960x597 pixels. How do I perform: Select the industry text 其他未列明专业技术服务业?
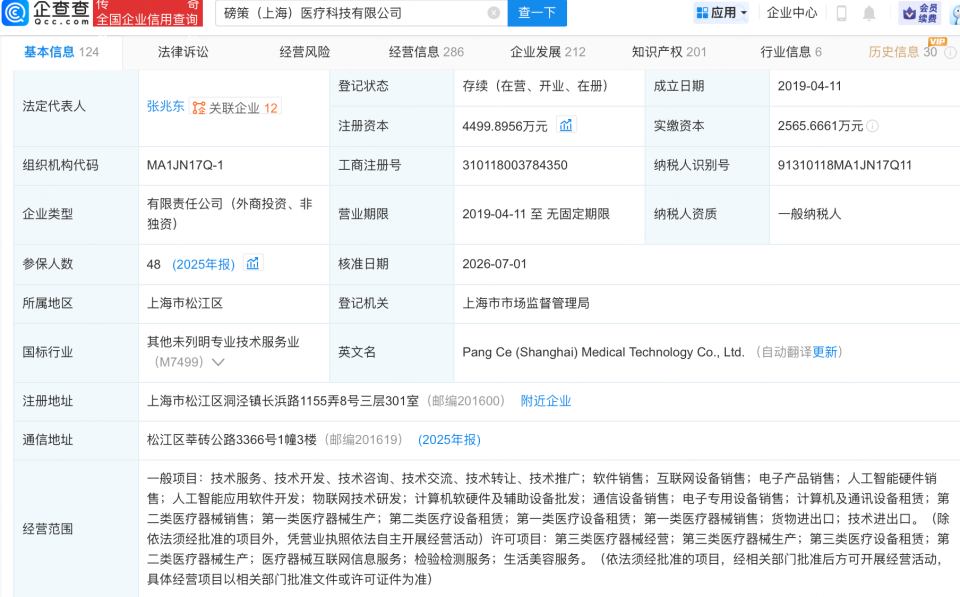click(x=223, y=342)
